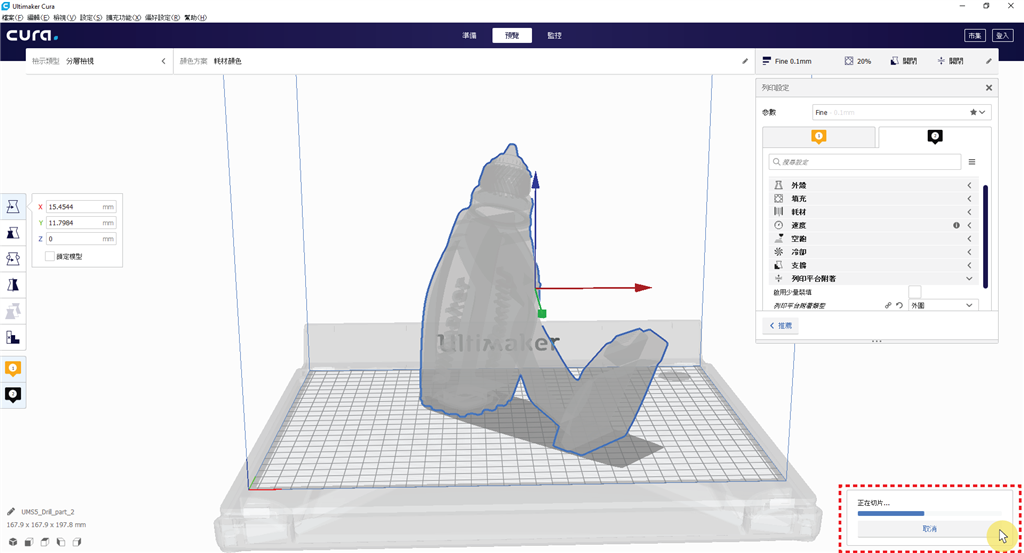Screen dimensions: 1024x553
Task: Click the 取消 button to cancel slicing
Action: (929, 528)
